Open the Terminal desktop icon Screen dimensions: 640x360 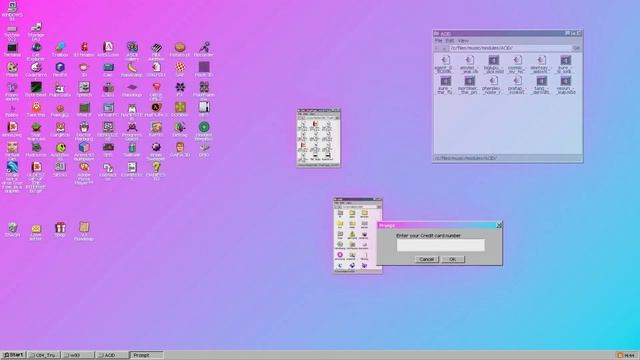[12, 50]
